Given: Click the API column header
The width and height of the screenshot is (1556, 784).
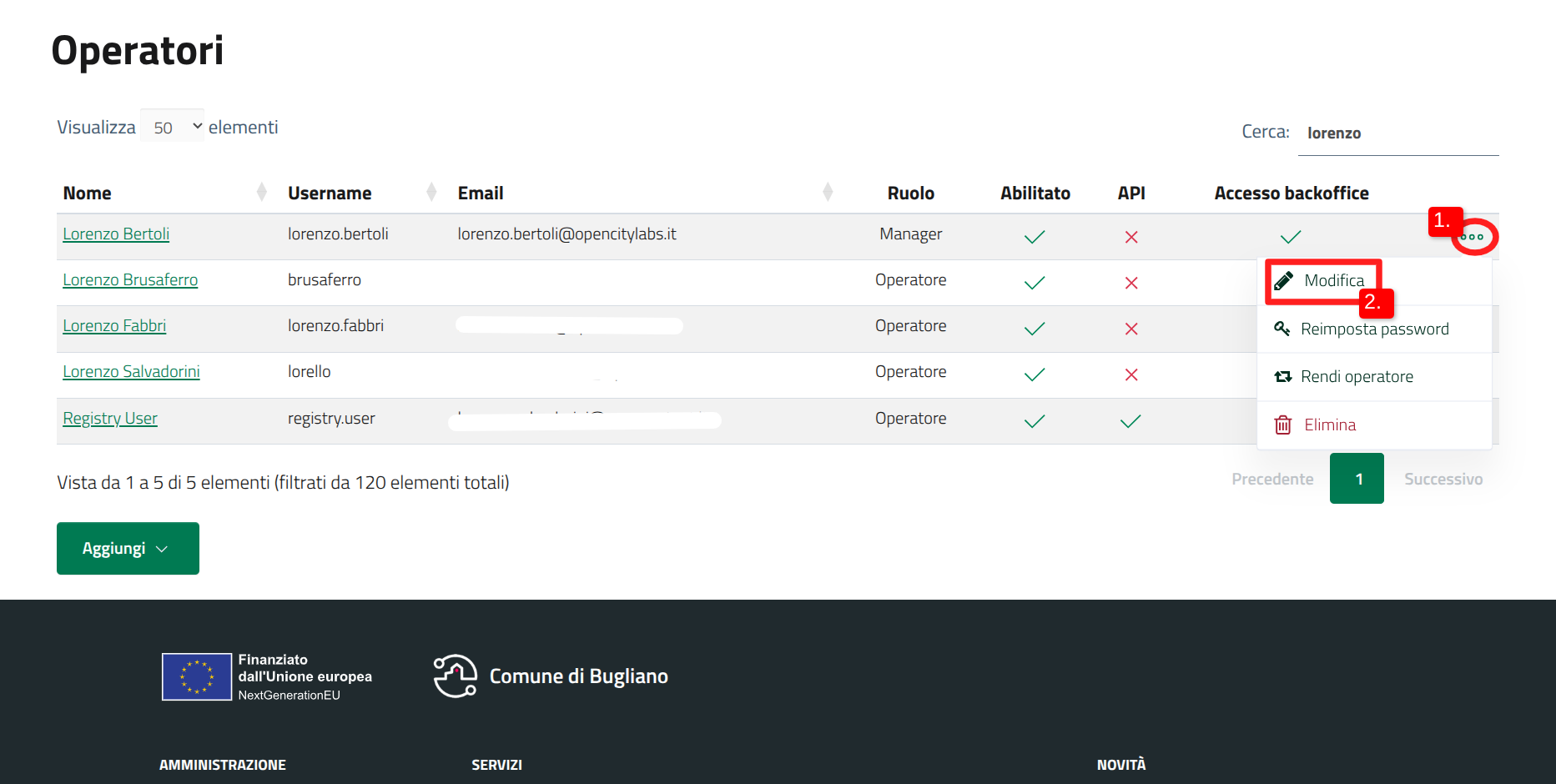Looking at the screenshot, I should click(1131, 193).
